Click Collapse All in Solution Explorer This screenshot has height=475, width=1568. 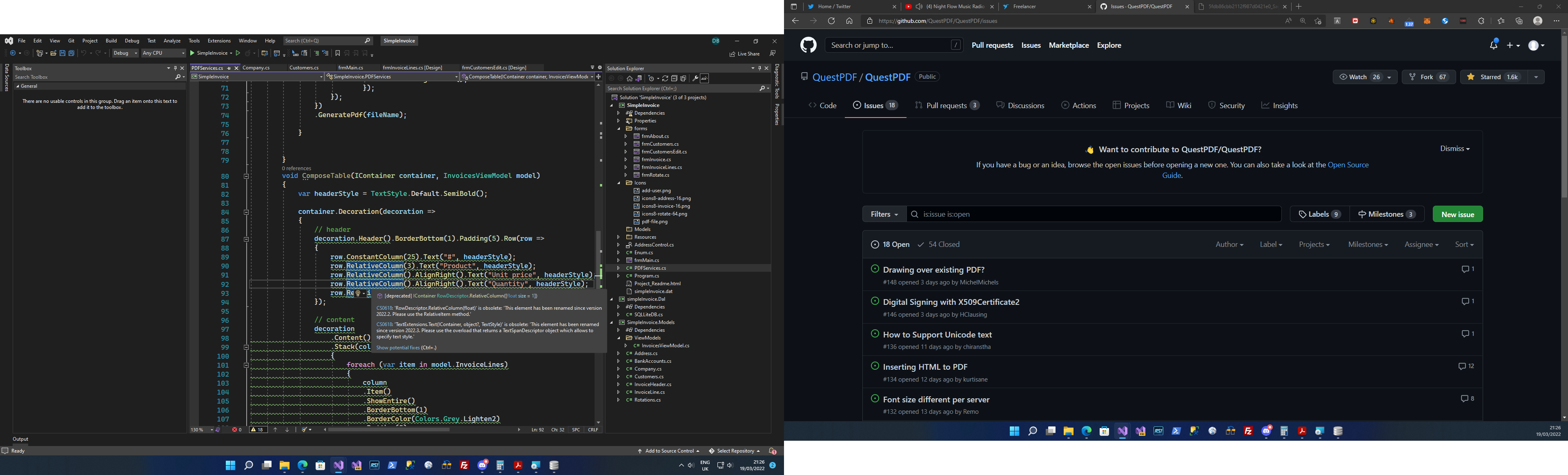click(674, 78)
